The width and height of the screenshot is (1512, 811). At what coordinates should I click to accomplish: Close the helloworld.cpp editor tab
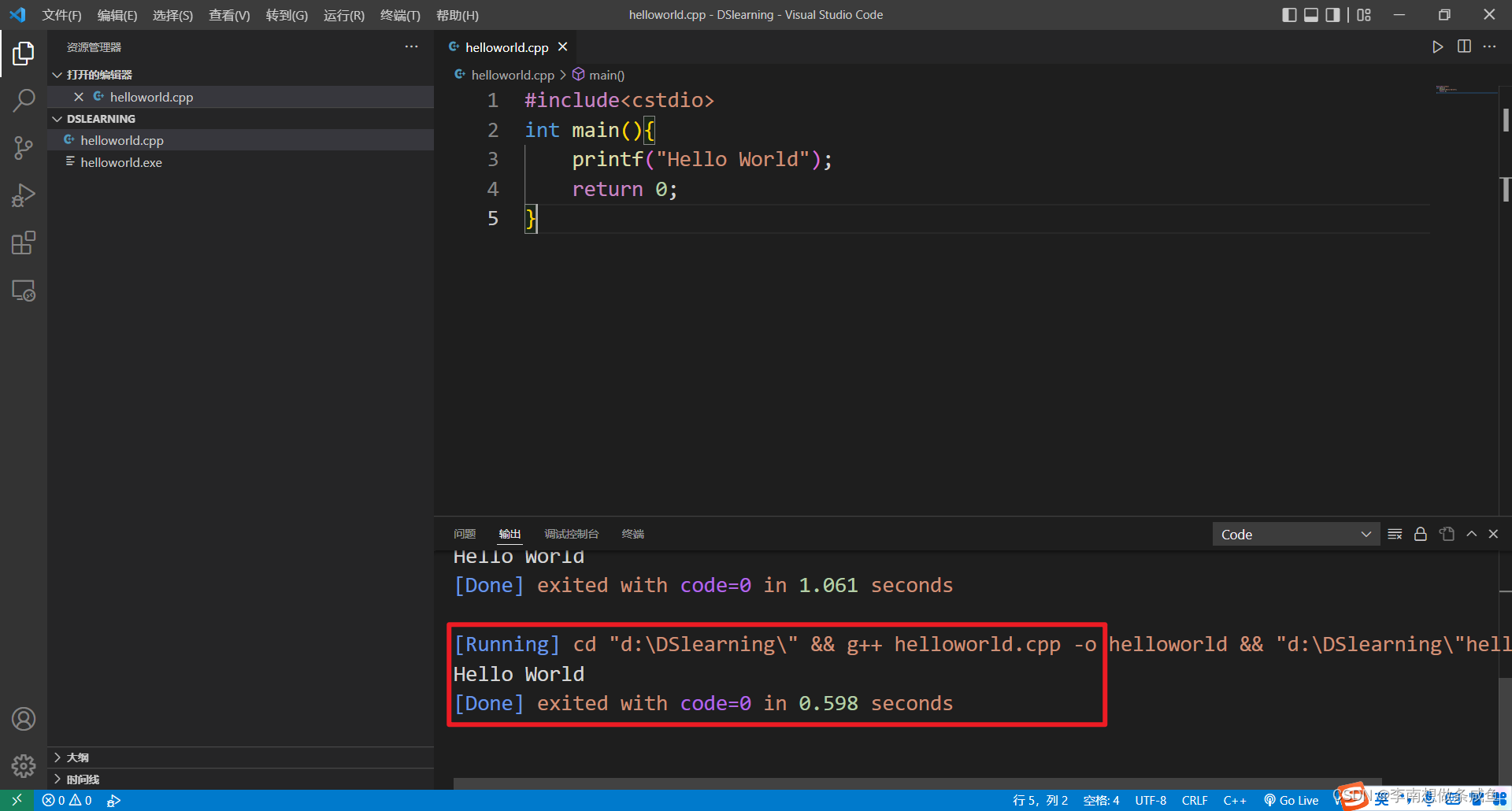(x=562, y=47)
